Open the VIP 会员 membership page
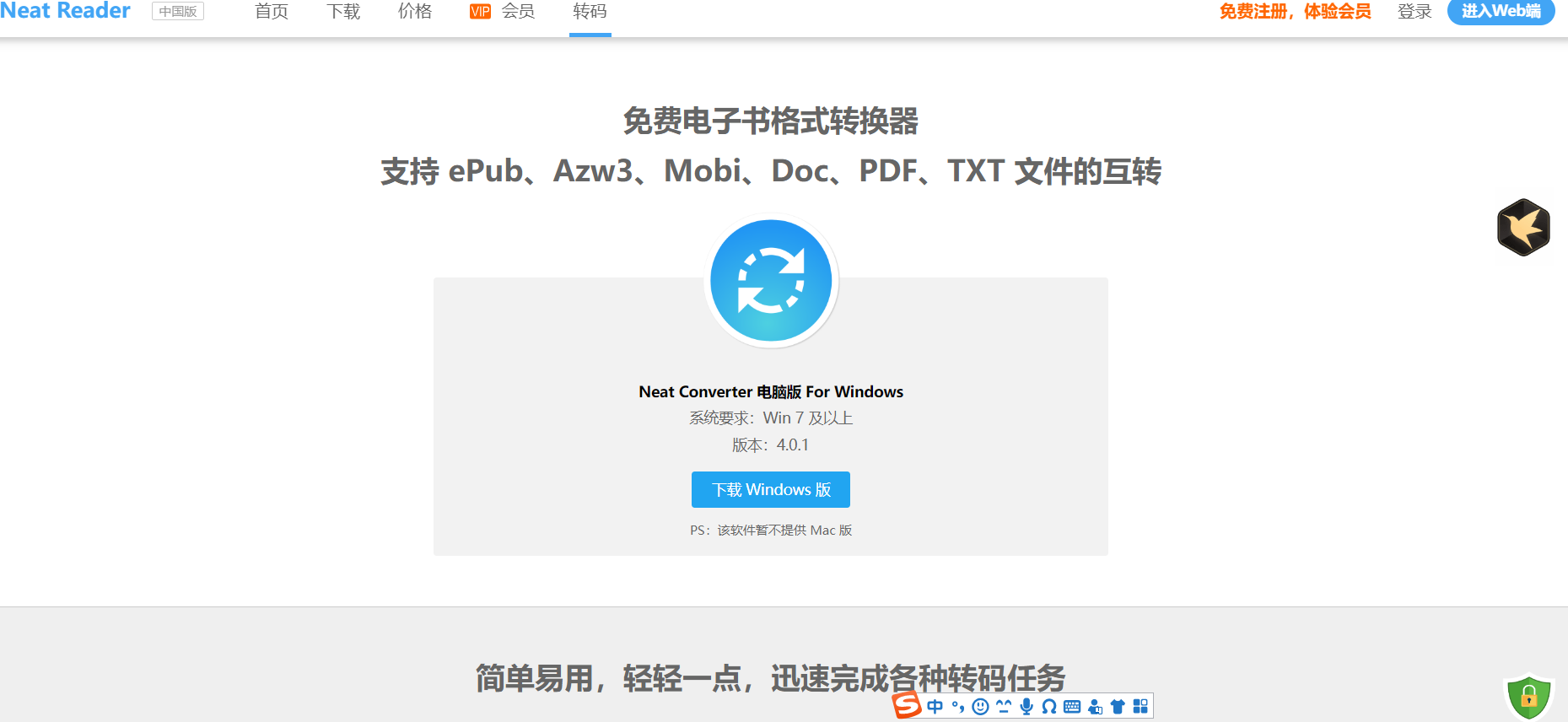1568x722 pixels. click(503, 12)
